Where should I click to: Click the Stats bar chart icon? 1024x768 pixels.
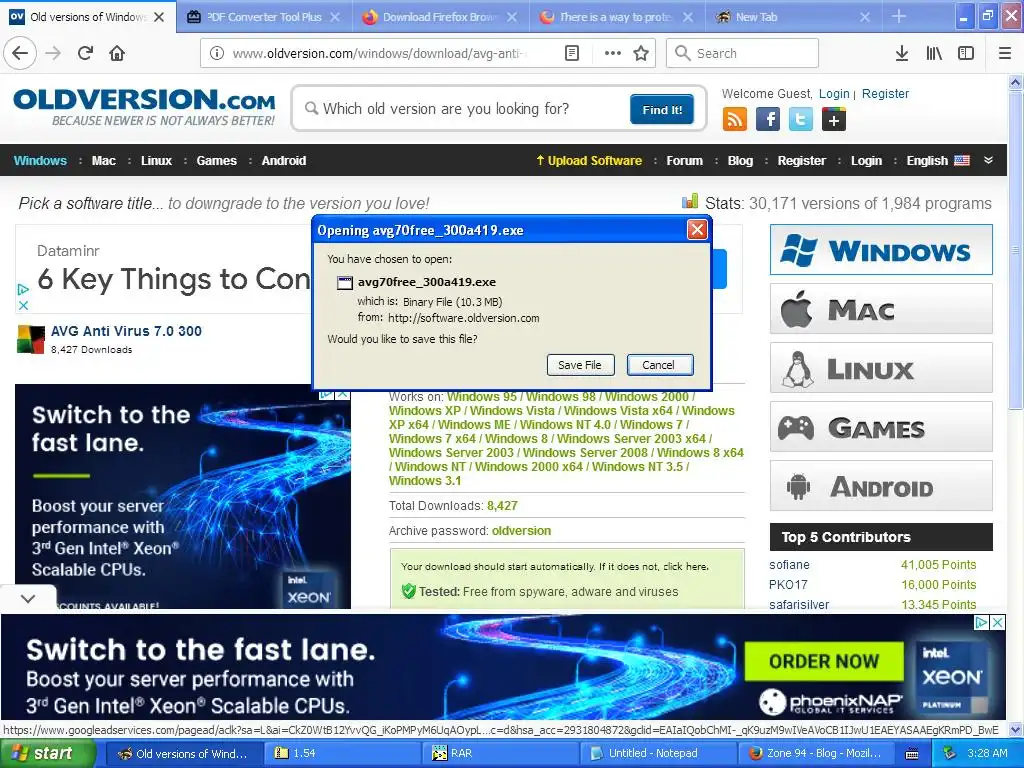click(690, 201)
